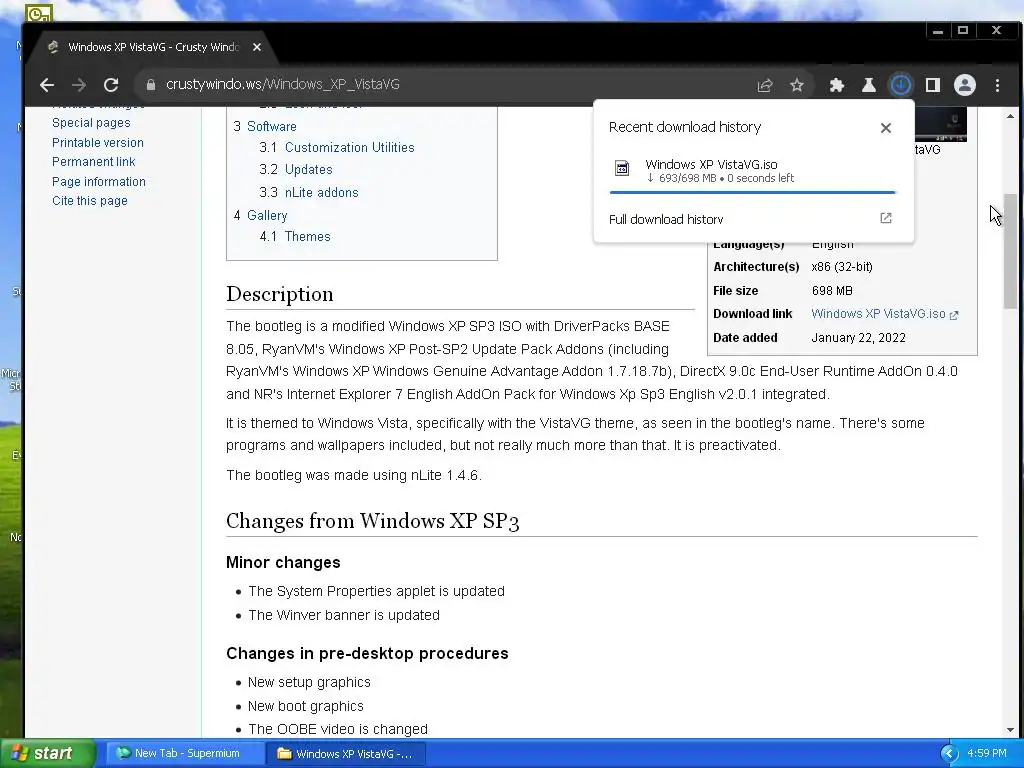
Task: Click the 698 MB file size value
Action: click(832, 291)
